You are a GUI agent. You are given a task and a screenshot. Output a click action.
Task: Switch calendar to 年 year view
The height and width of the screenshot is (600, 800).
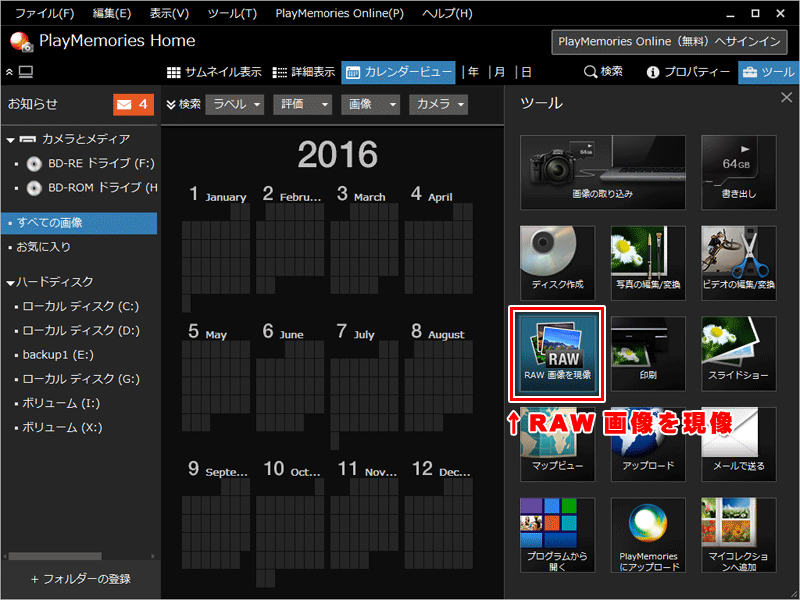click(x=473, y=72)
